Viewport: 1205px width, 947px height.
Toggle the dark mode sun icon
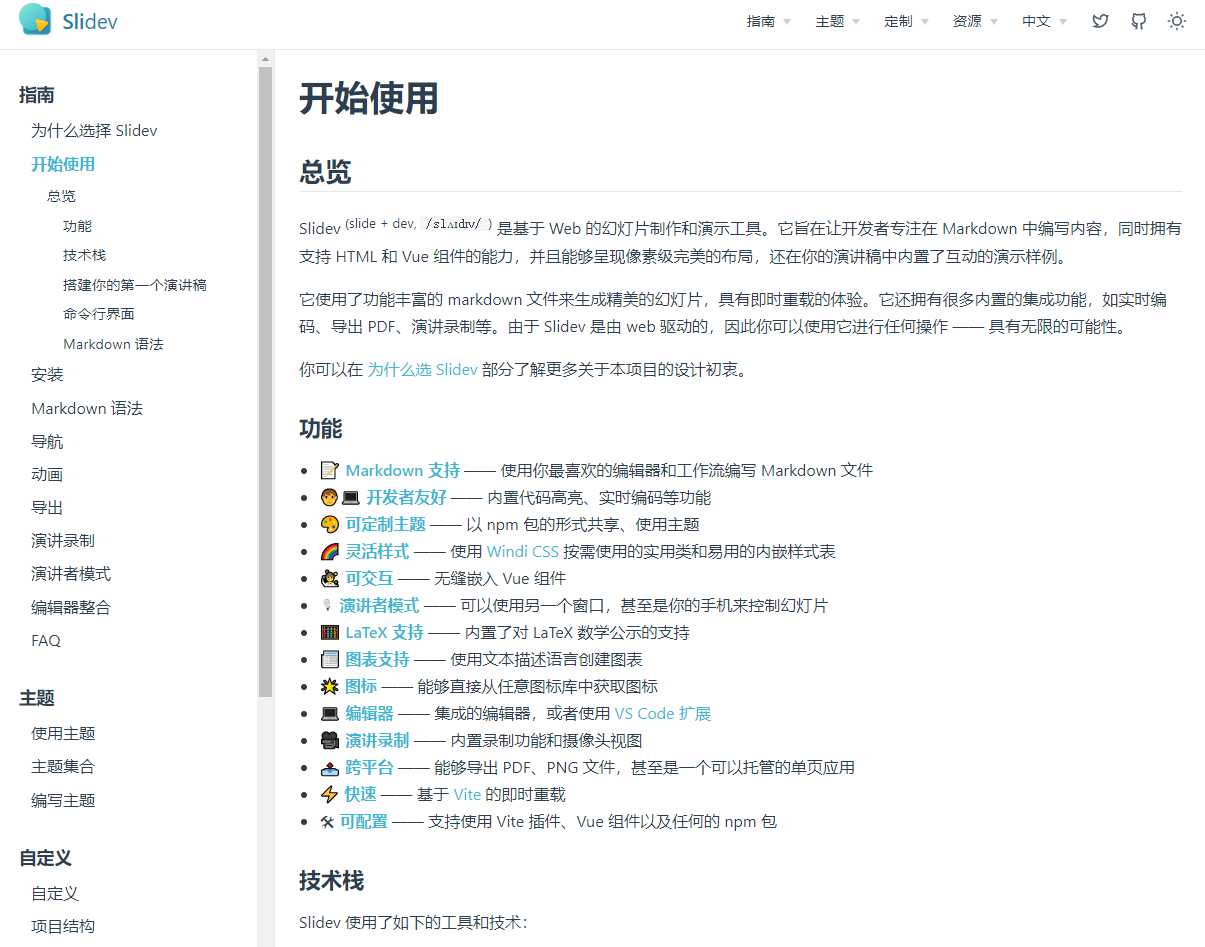1177,21
